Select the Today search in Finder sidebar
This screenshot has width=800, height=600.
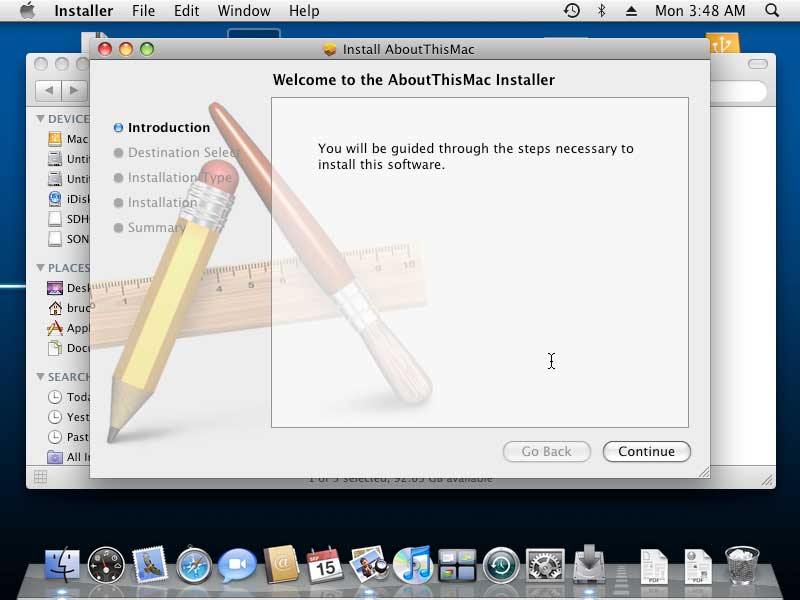click(x=68, y=396)
